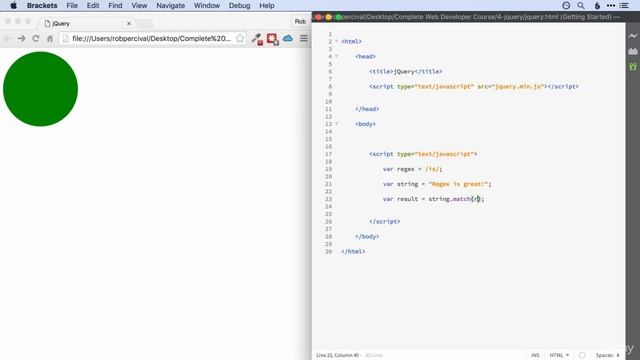
Task: Collapse the head tag fold arrow
Action: click(x=336, y=56)
